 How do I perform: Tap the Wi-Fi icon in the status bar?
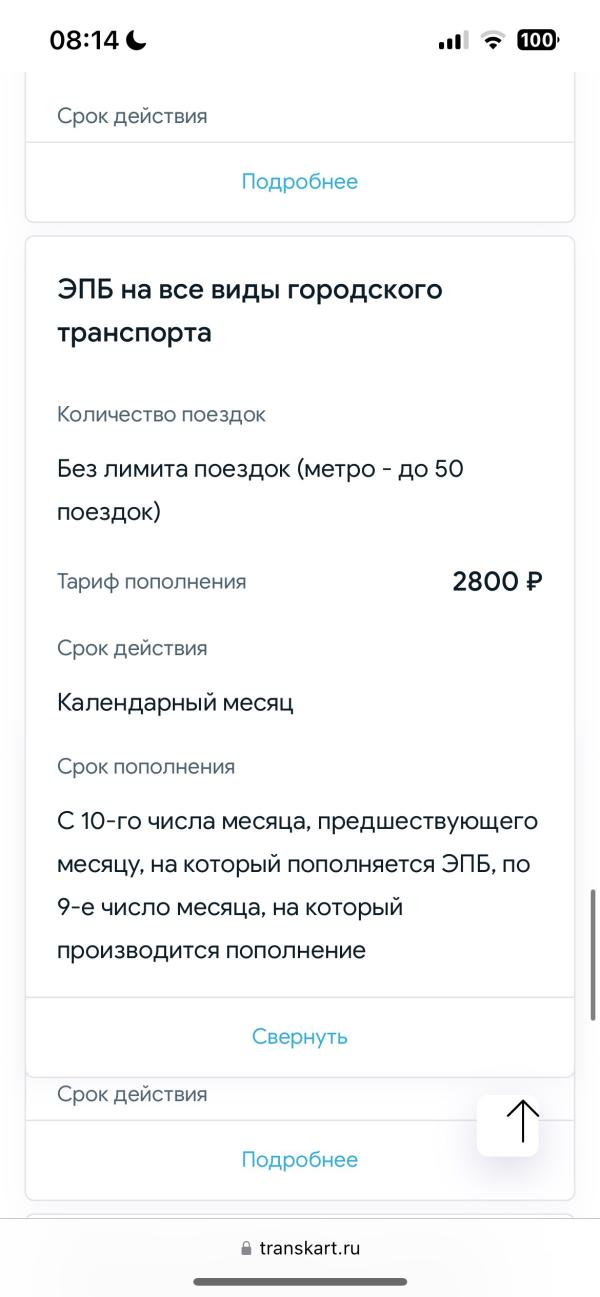(x=493, y=40)
